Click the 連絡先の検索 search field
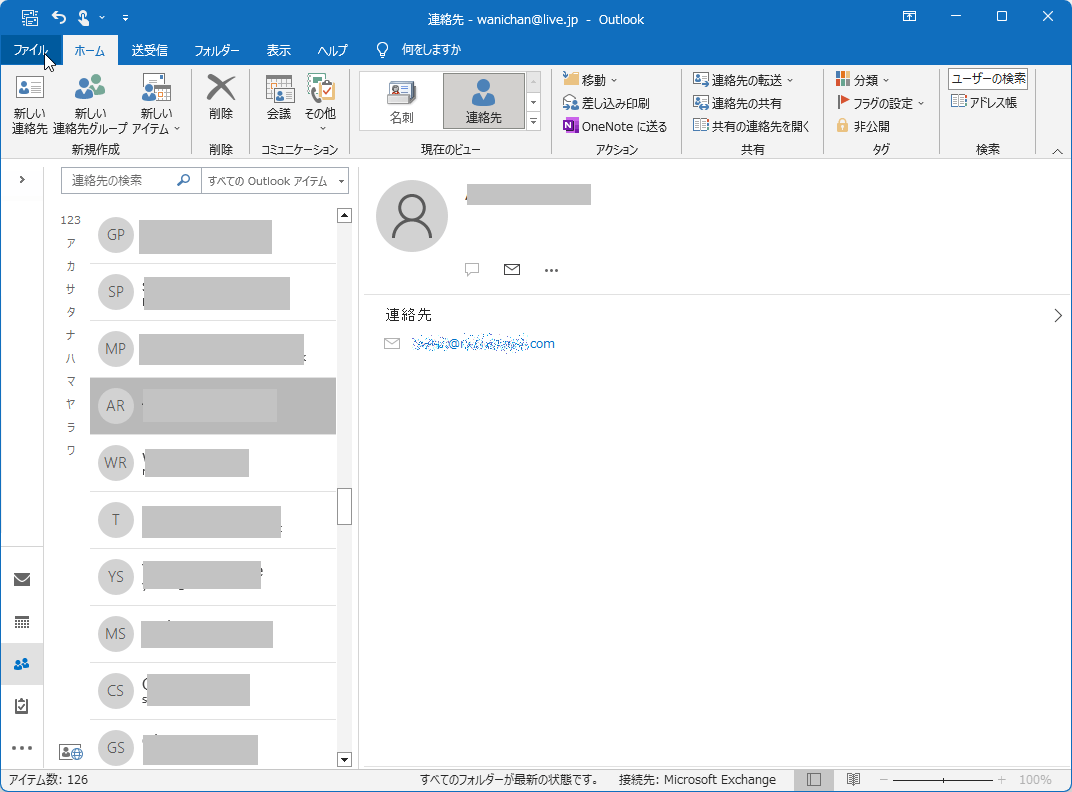The height and width of the screenshot is (792, 1072). point(119,181)
